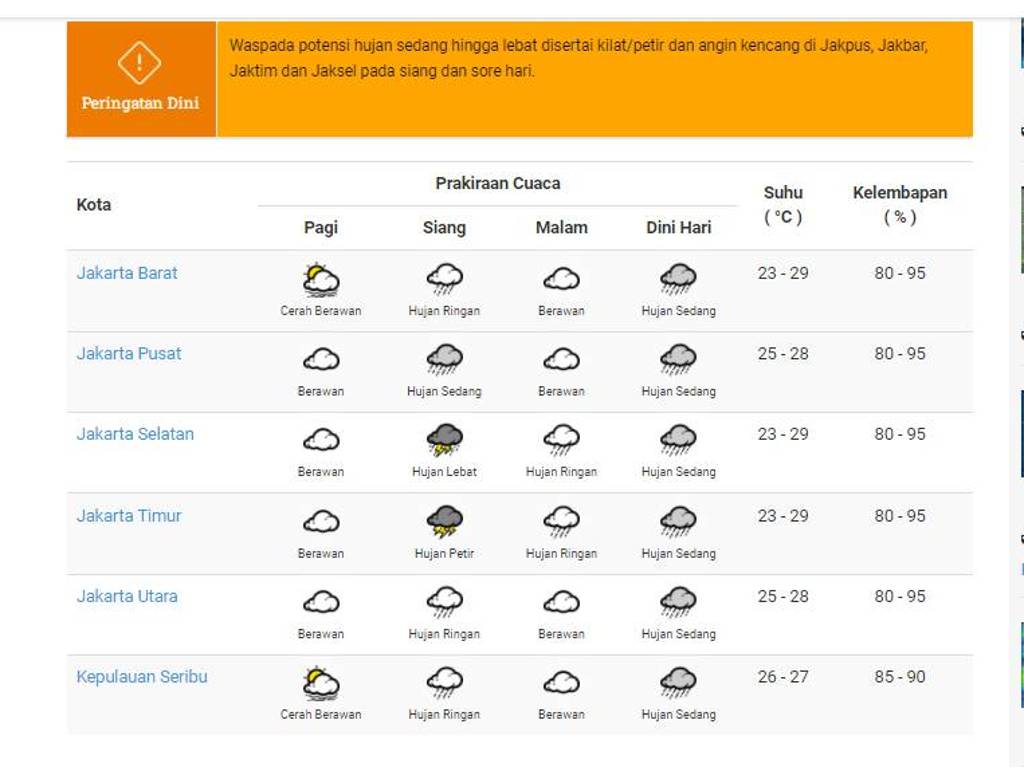Click Jakarta Barat Dini Hari rain icon
Image resolution: width=1024 pixels, height=768 pixels.
[x=678, y=279]
